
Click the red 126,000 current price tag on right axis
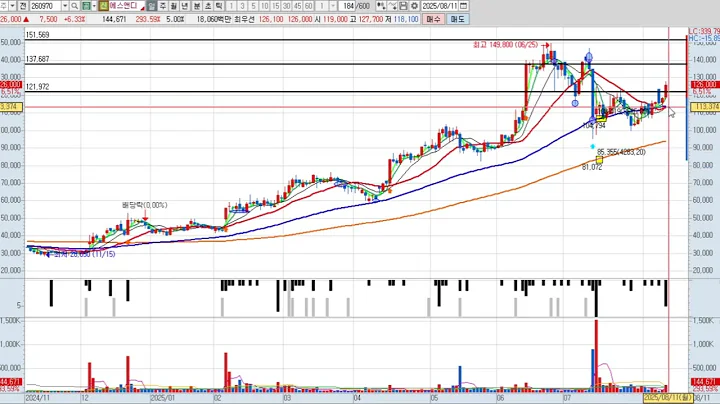click(705, 85)
